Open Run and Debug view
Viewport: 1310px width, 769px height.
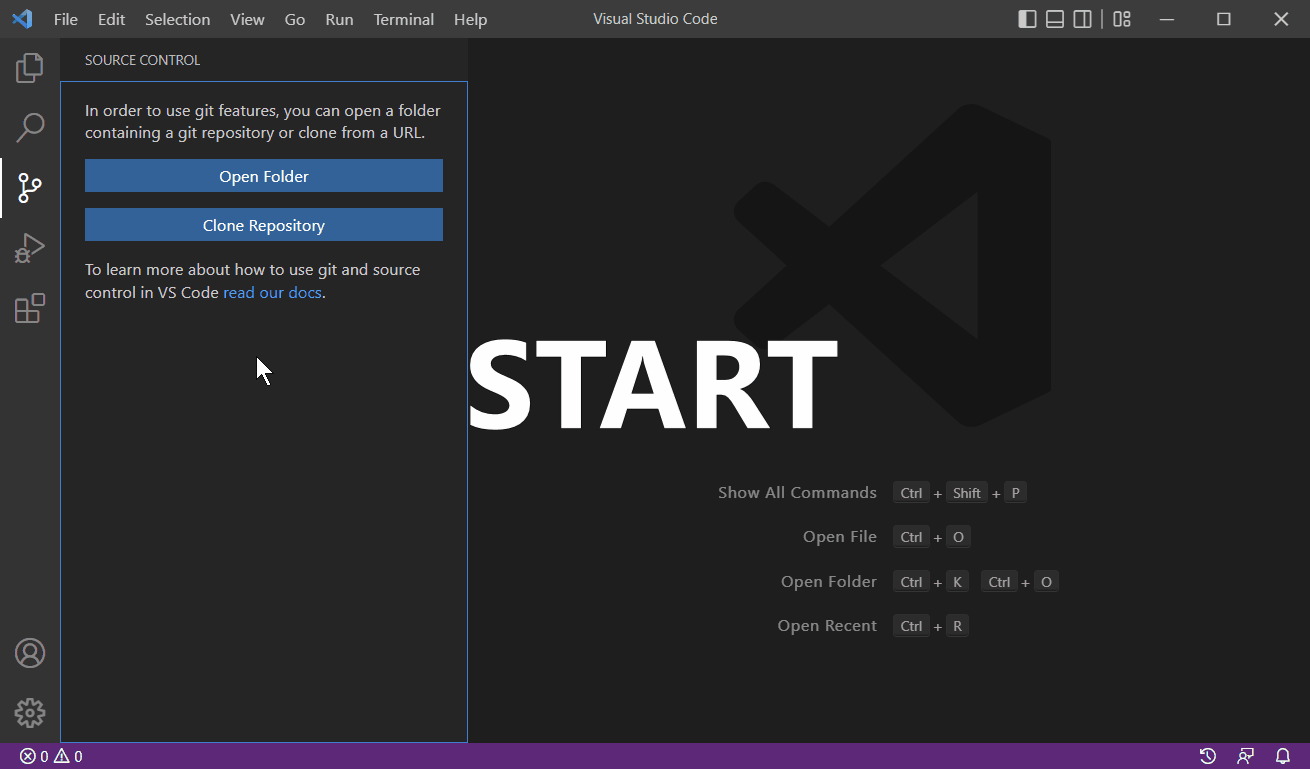point(30,248)
